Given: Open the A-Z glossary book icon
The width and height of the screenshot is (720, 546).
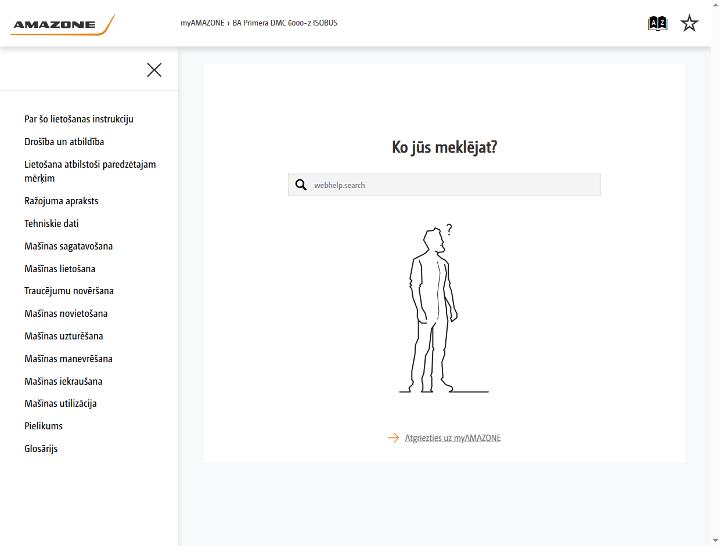Looking at the screenshot, I should tap(658, 23).
